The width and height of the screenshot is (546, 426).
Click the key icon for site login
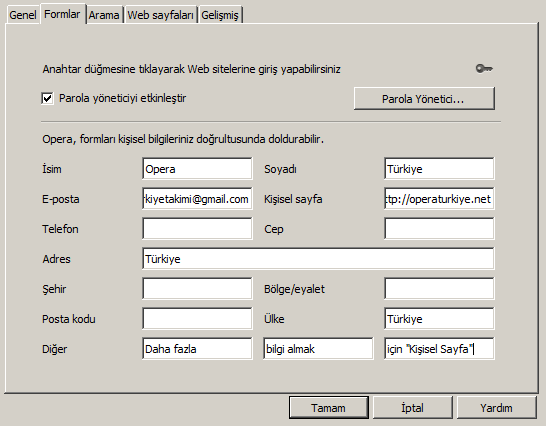point(484,69)
